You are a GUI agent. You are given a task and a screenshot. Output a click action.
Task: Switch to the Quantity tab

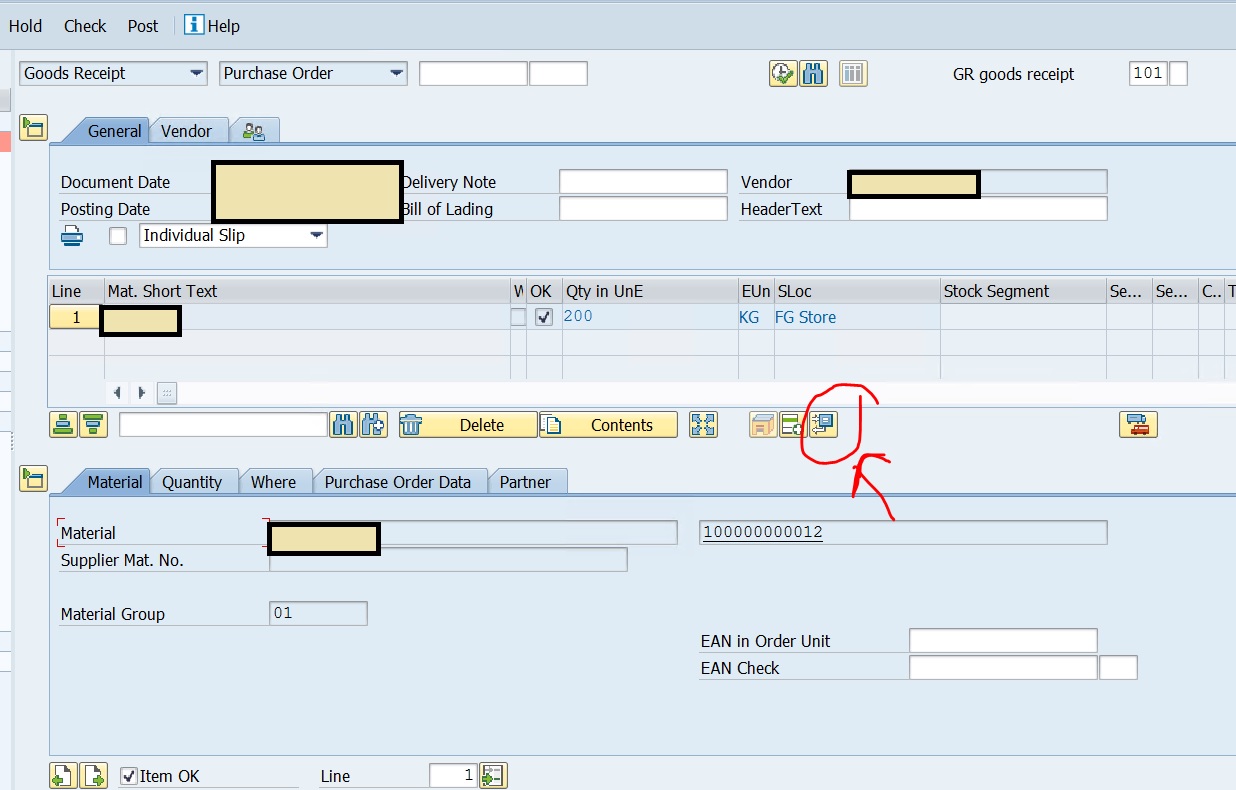pos(192,482)
